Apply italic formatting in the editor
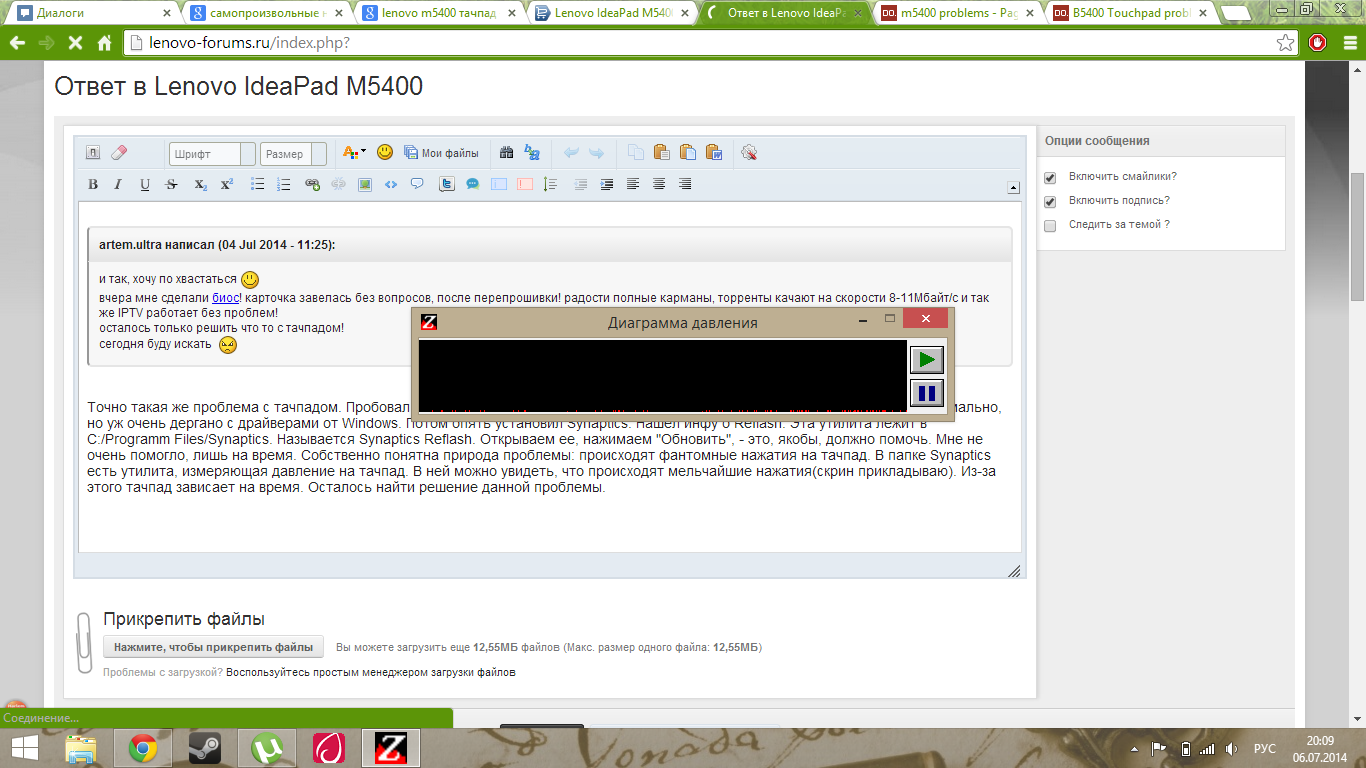 click(118, 185)
